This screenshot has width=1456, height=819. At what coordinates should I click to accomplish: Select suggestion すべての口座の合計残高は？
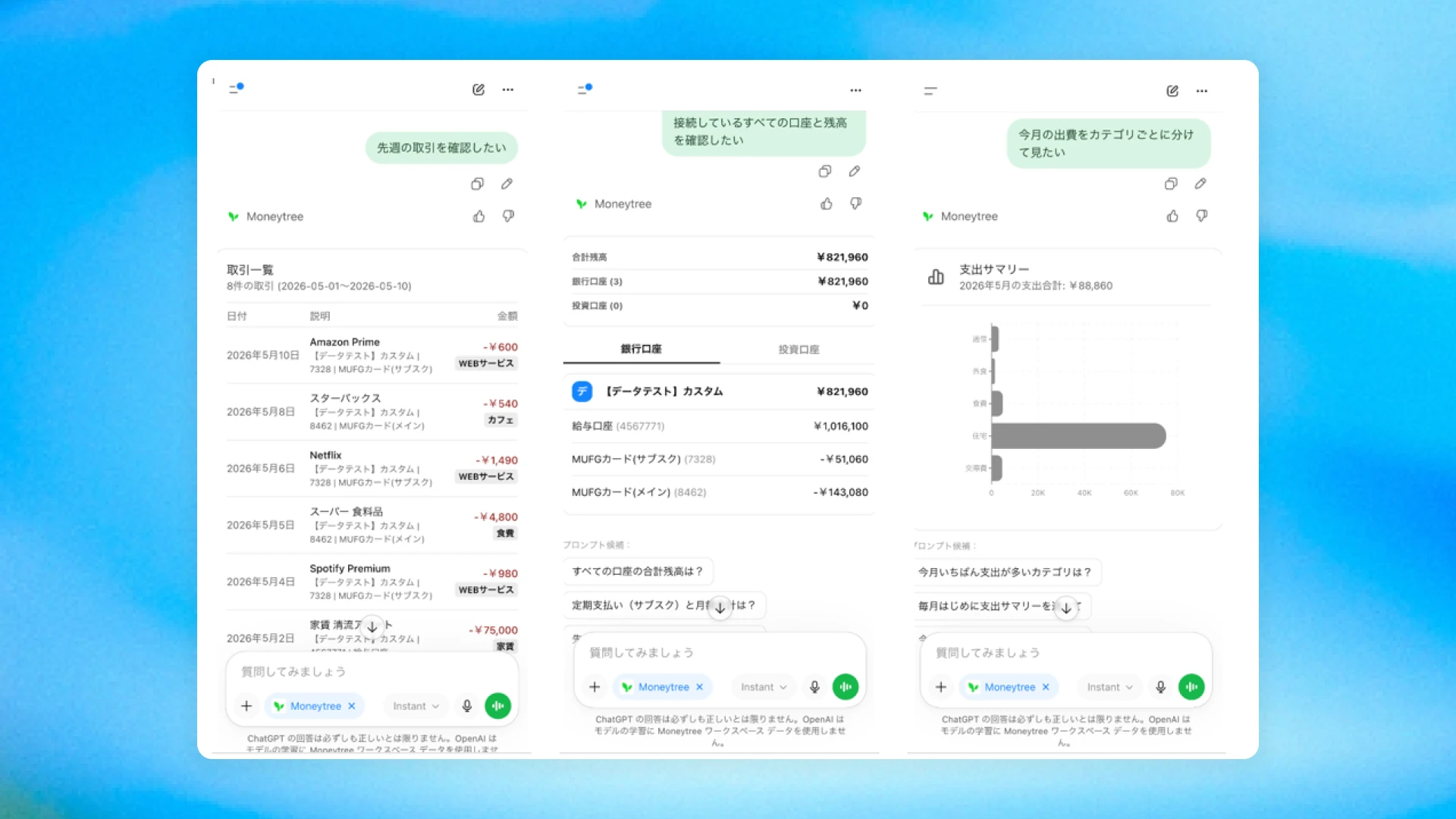coord(638,571)
